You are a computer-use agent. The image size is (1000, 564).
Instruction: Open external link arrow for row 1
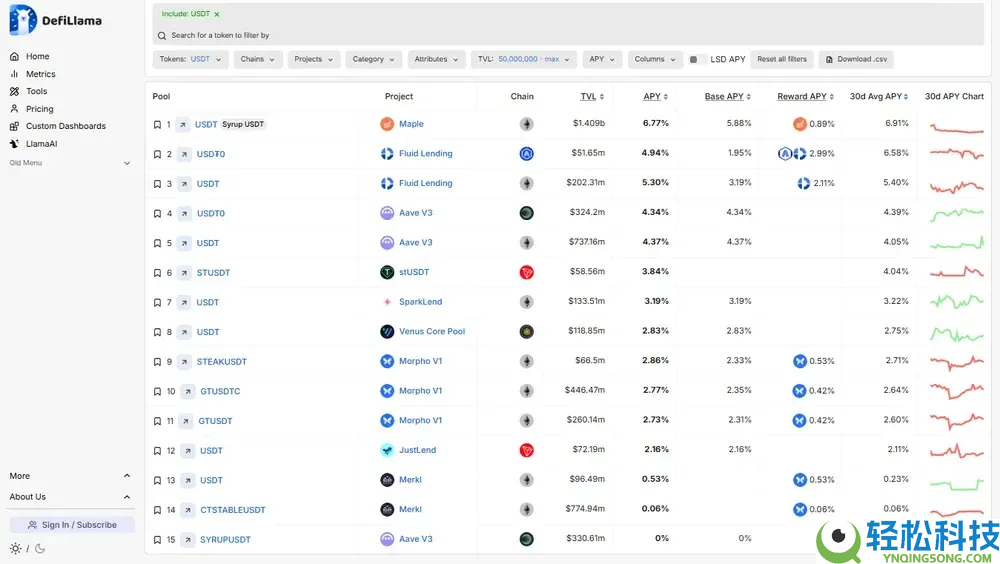tap(182, 124)
